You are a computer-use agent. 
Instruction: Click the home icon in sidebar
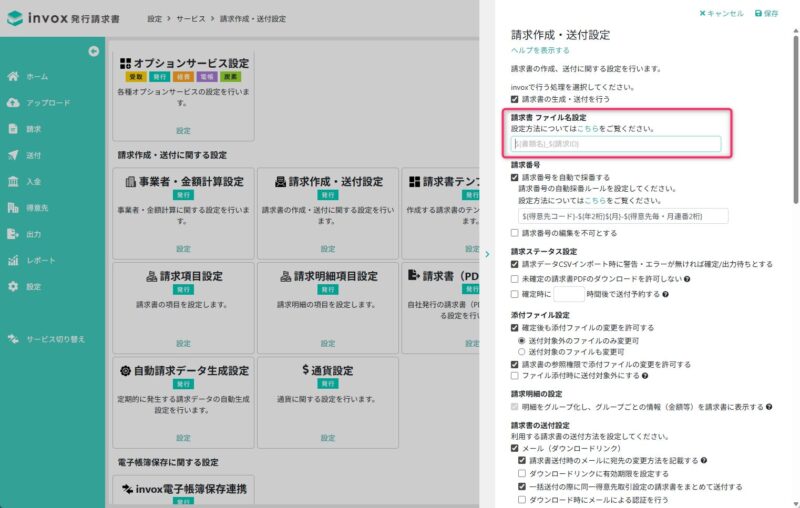click(x=13, y=77)
